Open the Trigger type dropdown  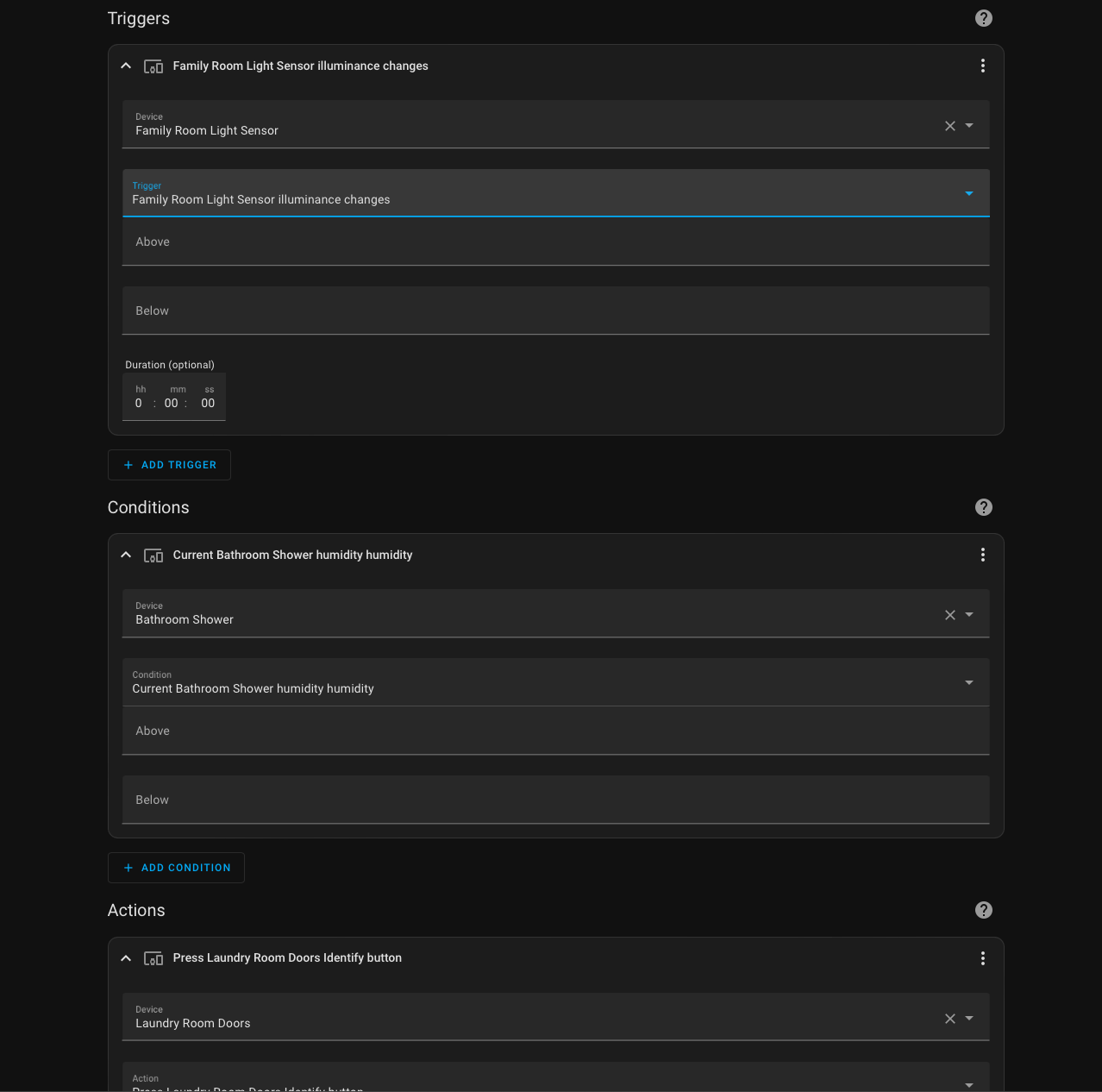point(968,193)
